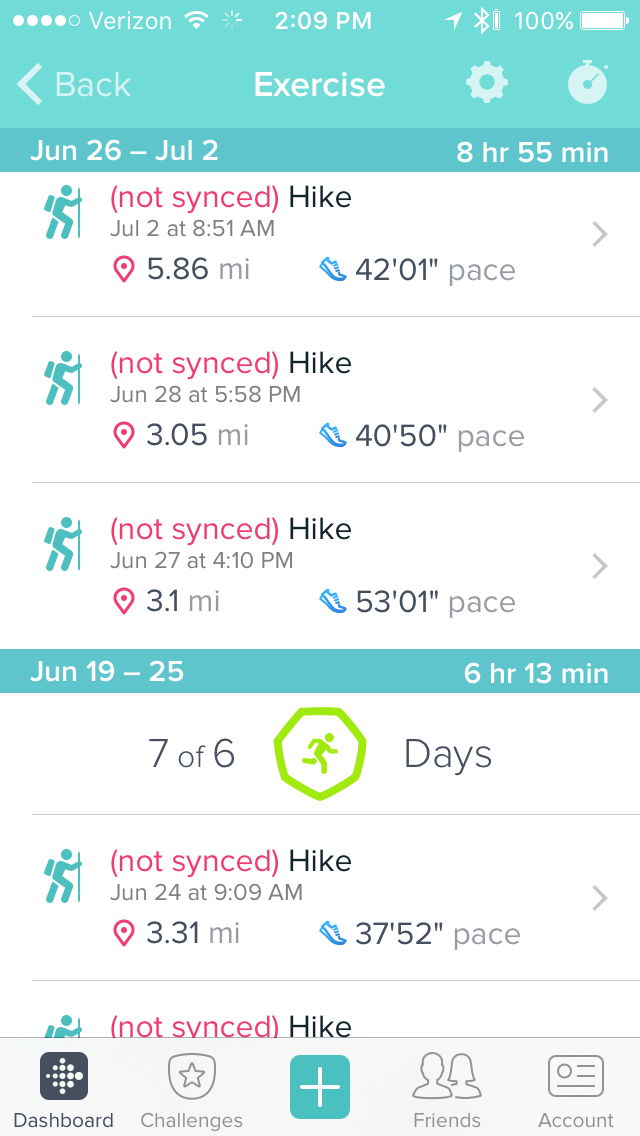Tap the stopwatch icon to track exercise
The image size is (640, 1136).
(588, 84)
